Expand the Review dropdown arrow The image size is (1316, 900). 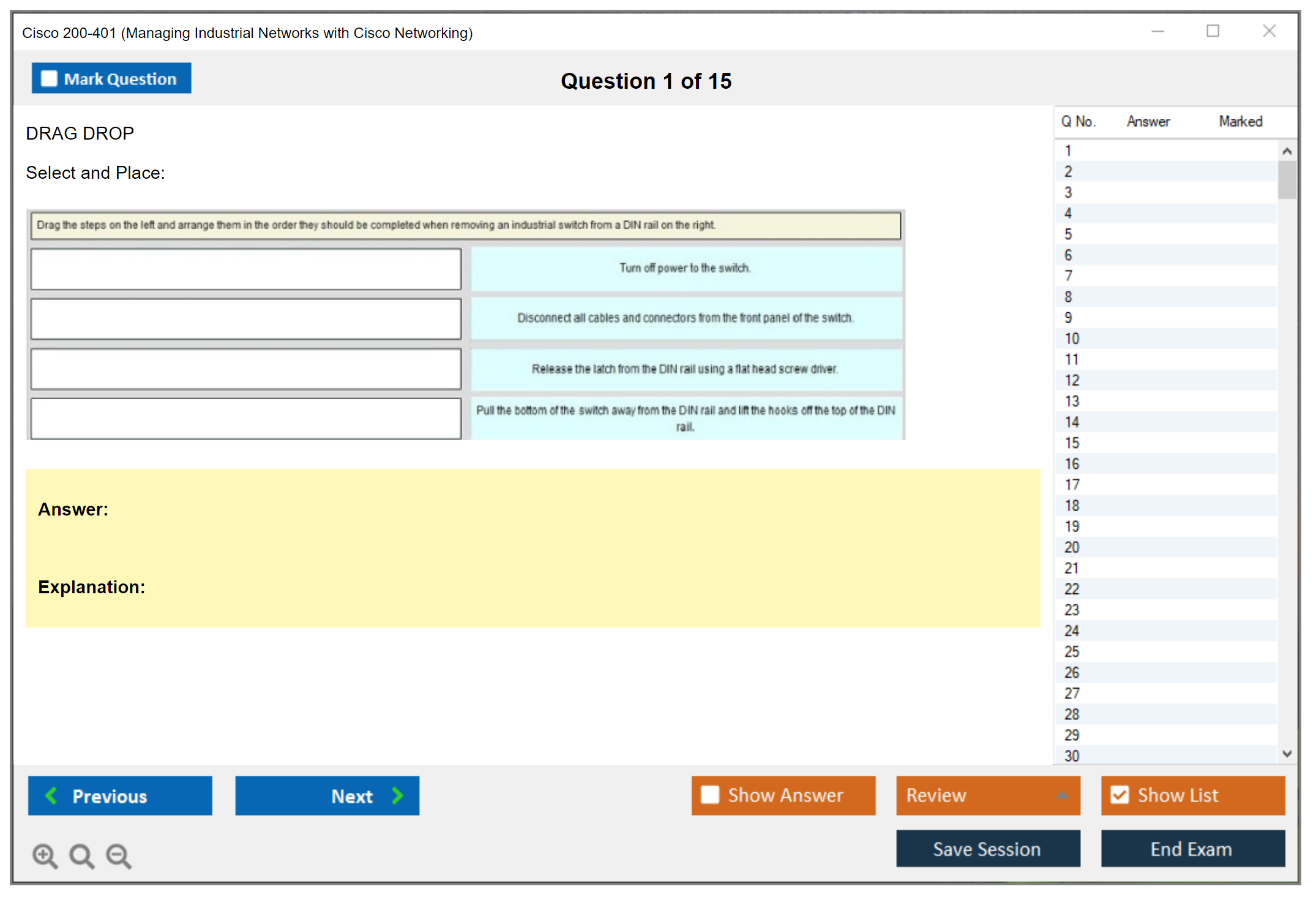1062,795
